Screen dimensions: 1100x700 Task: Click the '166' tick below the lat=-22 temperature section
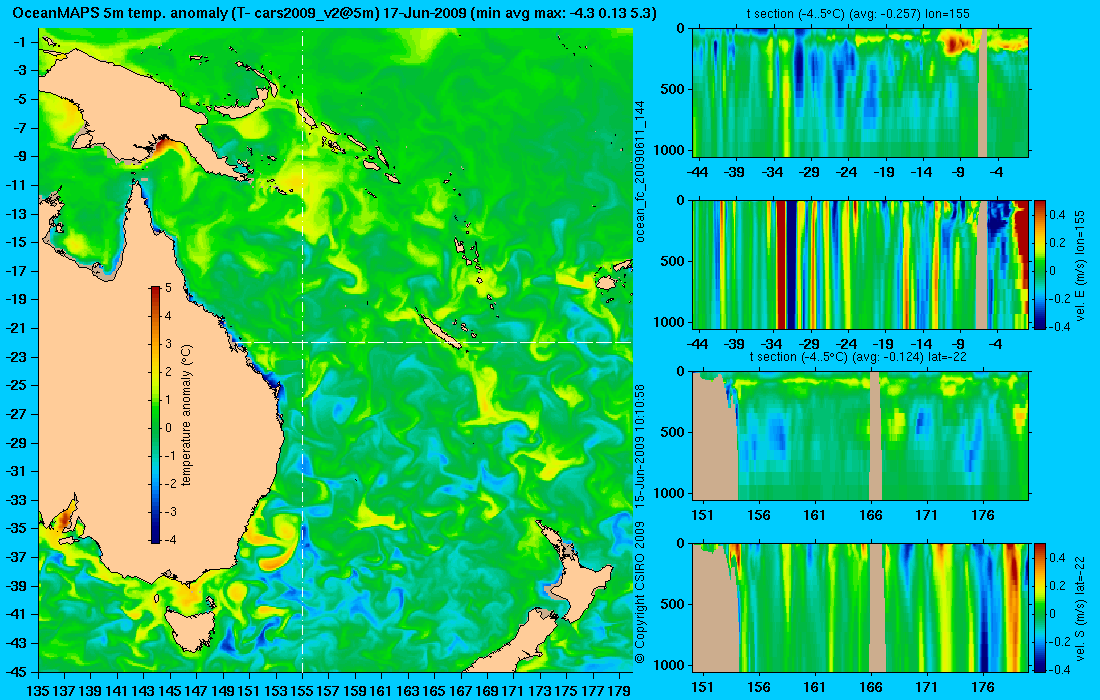[x=871, y=516]
